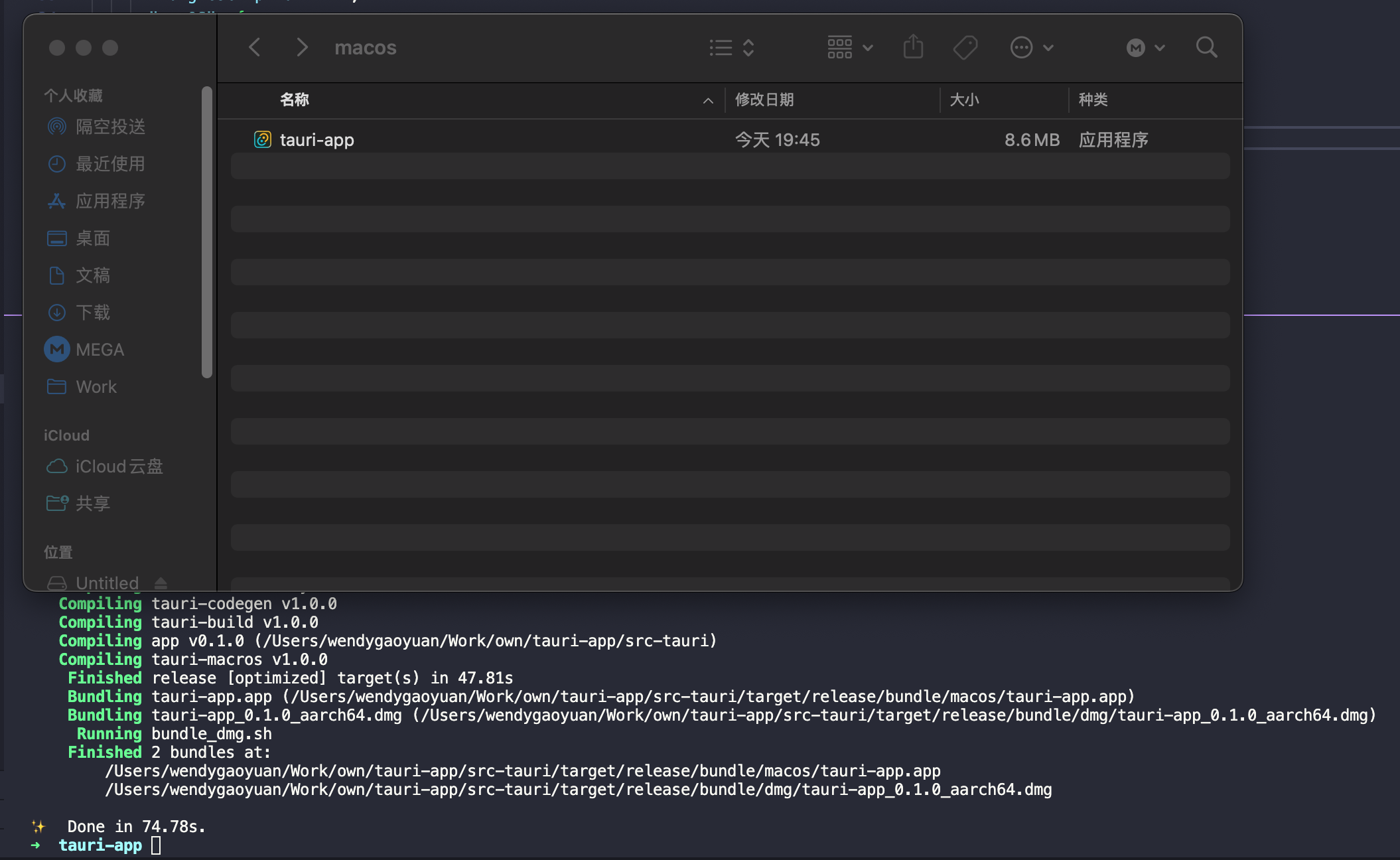Screen dimensions: 1400x860
Task: Open the group-by grid dropdown
Action: click(850, 48)
